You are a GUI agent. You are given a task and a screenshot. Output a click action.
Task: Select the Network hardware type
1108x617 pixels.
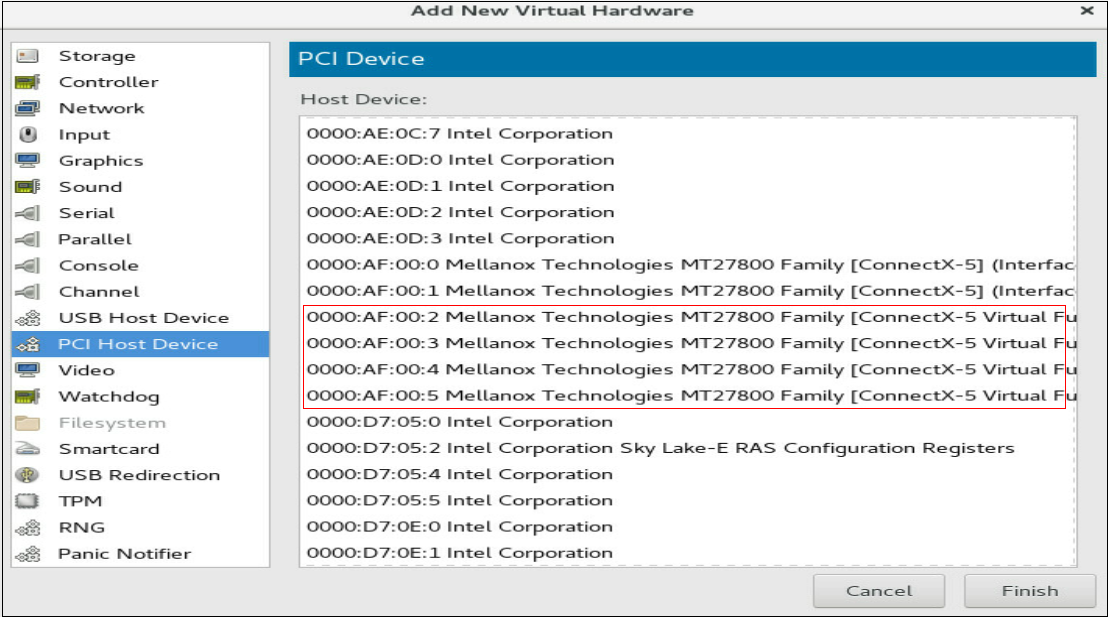tap(140, 108)
